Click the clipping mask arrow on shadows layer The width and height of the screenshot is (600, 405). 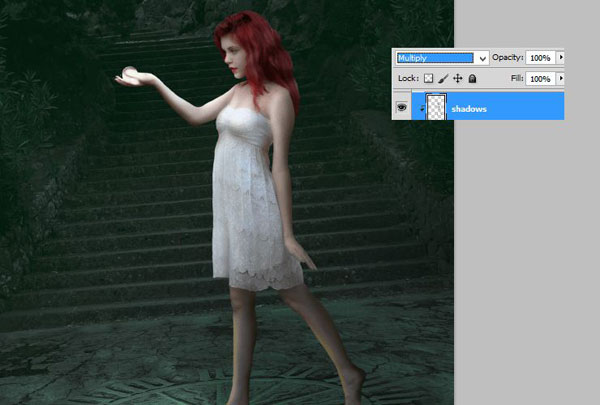421,109
